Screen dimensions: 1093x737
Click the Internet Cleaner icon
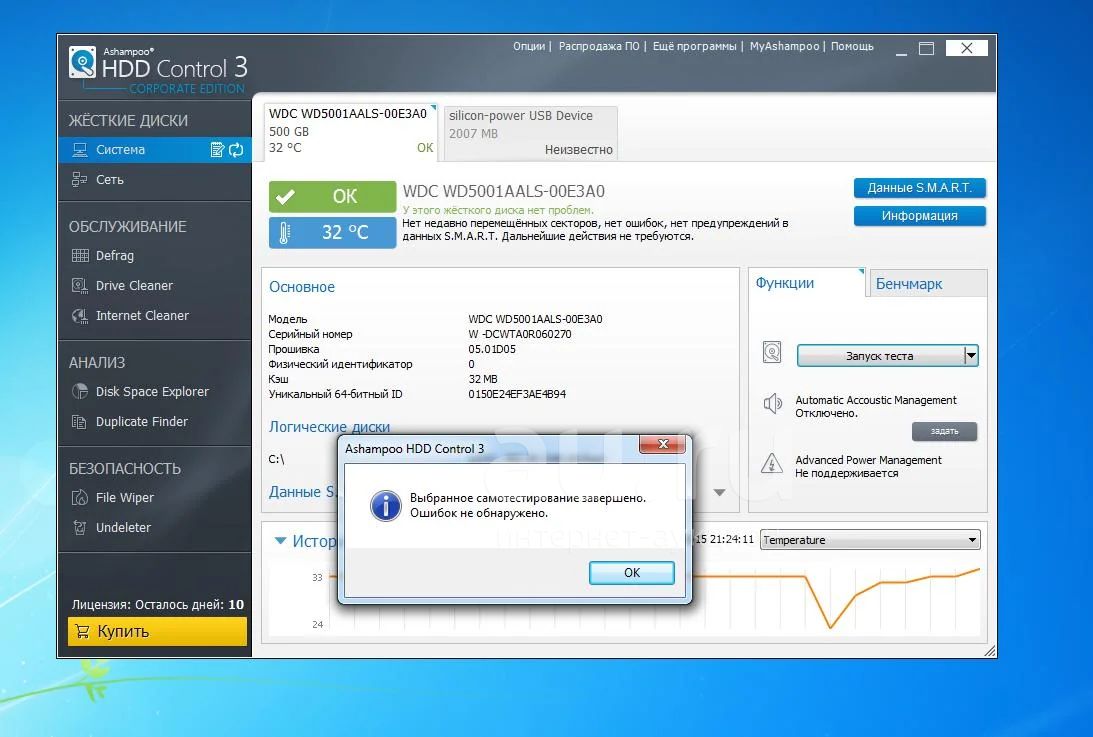pyautogui.click(x=80, y=316)
